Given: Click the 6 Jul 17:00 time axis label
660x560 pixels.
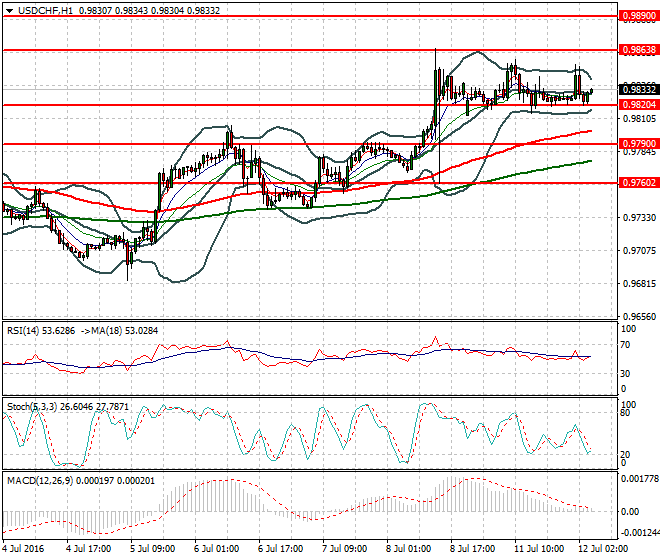Looking at the screenshot, I should pyautogui.click(x=280, y=549).
